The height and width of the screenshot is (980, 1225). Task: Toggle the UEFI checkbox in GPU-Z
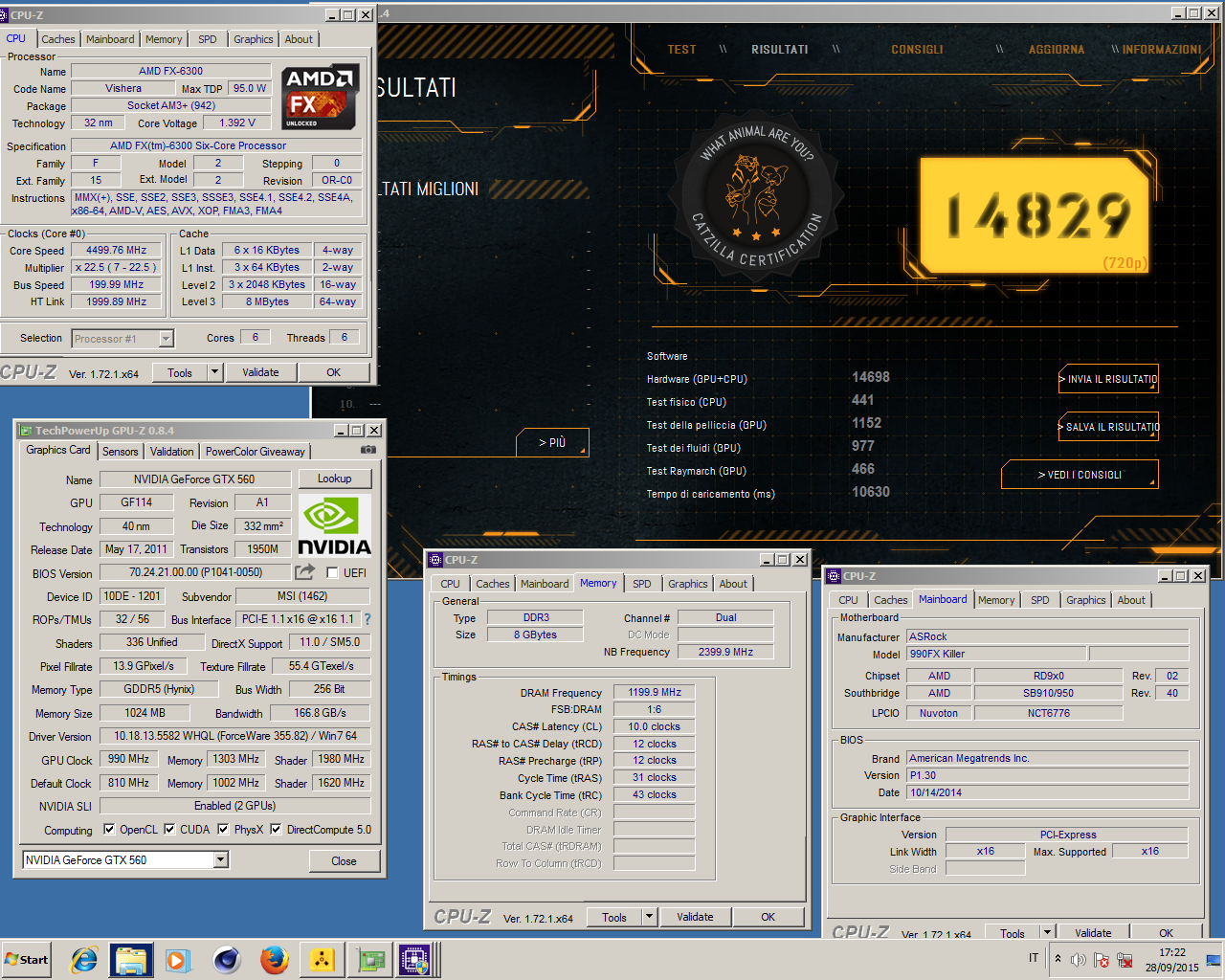(x=332, y=573)
